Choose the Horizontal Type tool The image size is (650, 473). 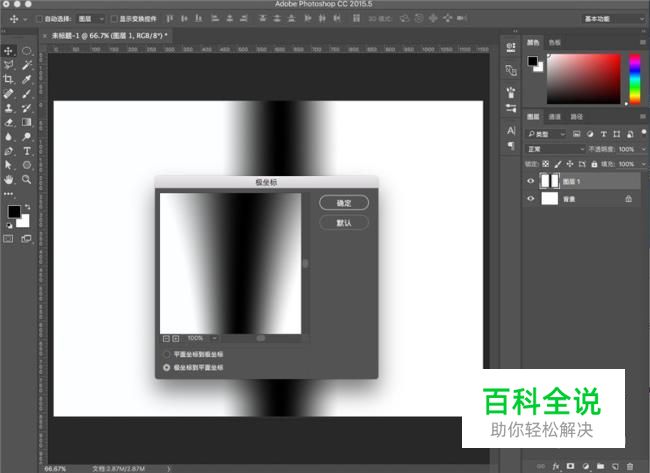click(26, 150)
